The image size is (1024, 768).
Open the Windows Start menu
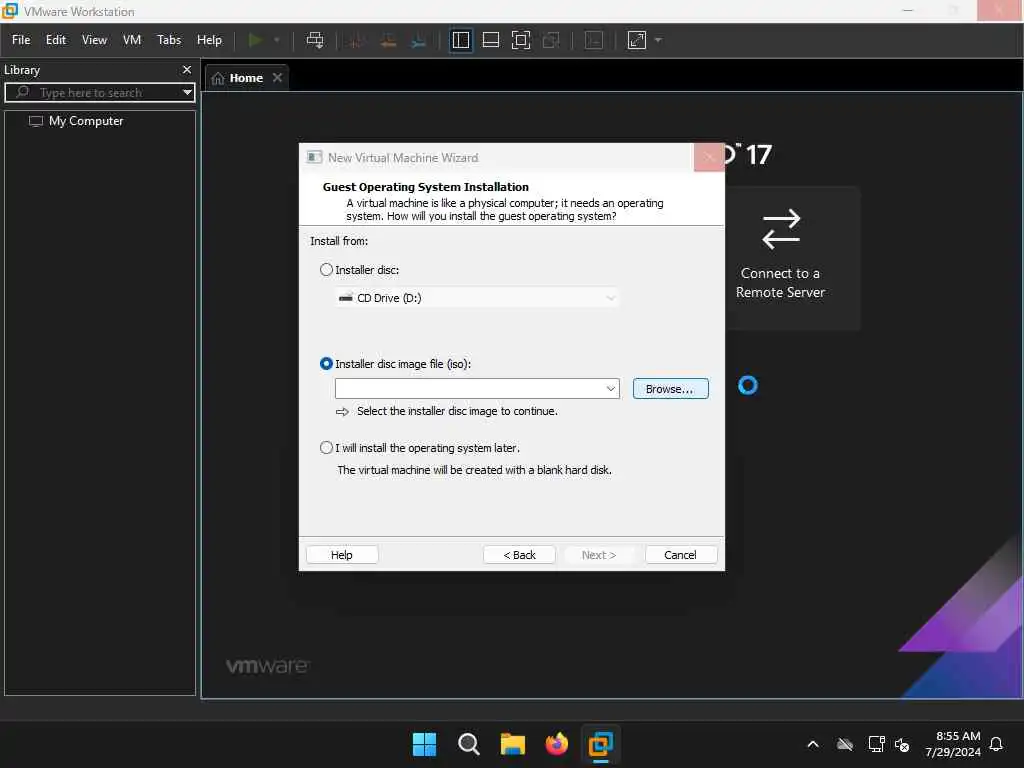coord(424,744)
